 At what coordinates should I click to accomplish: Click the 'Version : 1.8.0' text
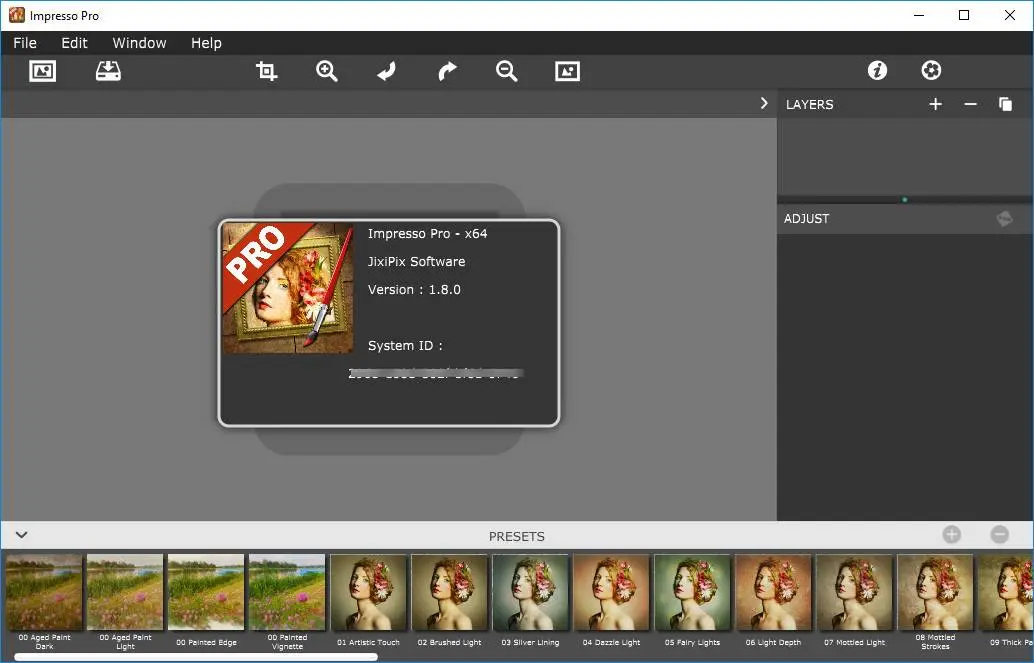(x=414, y=290)
